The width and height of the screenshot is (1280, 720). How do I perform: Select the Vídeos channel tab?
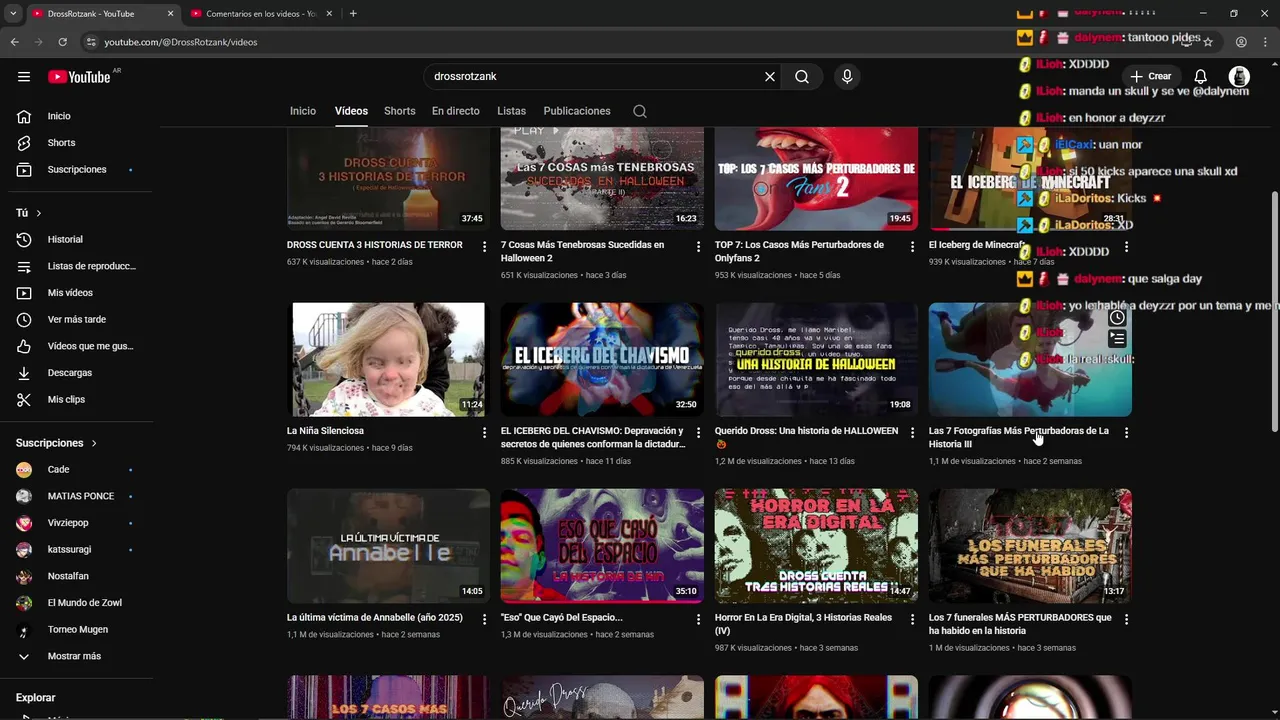tap(351, 111)
